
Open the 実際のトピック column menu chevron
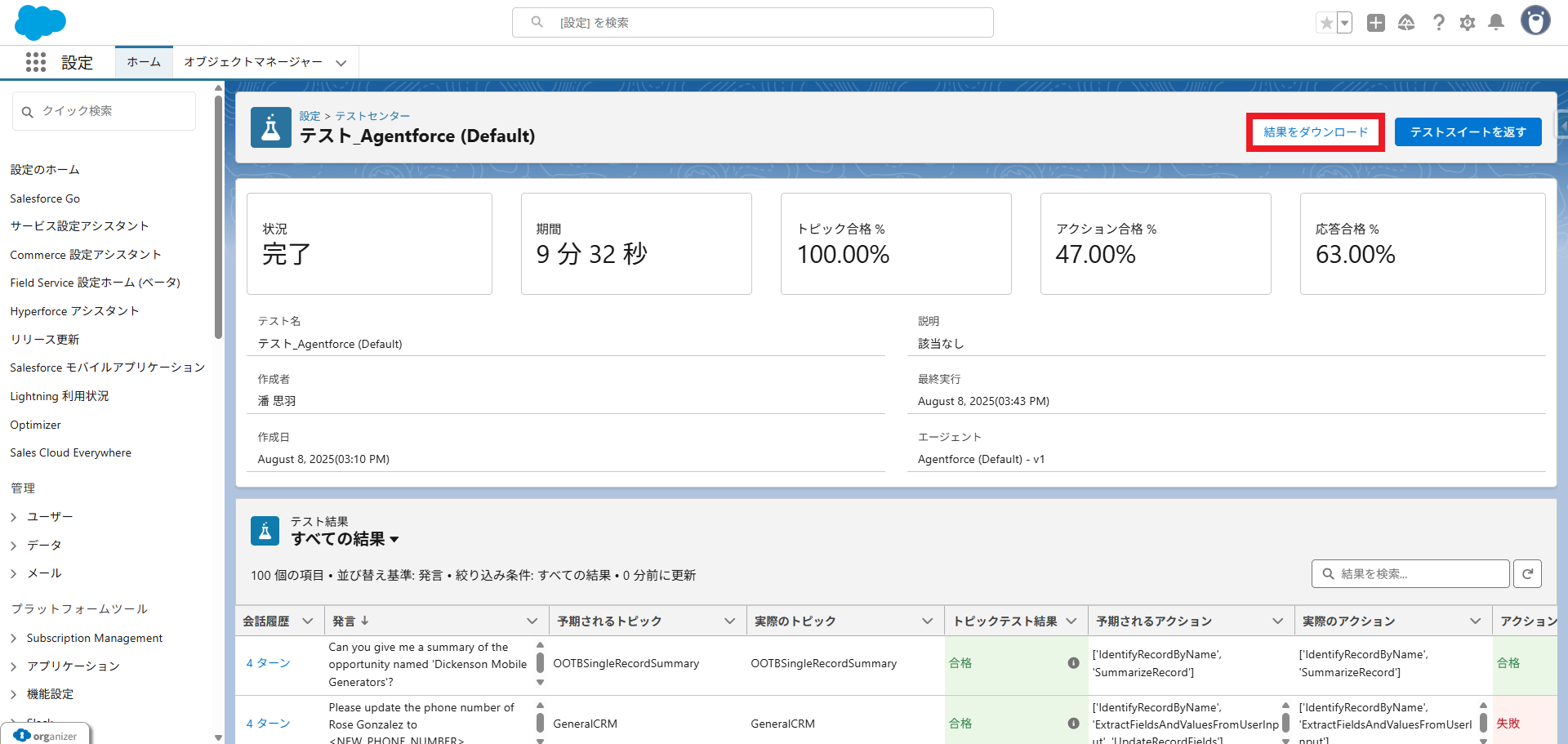pos(928,621)
